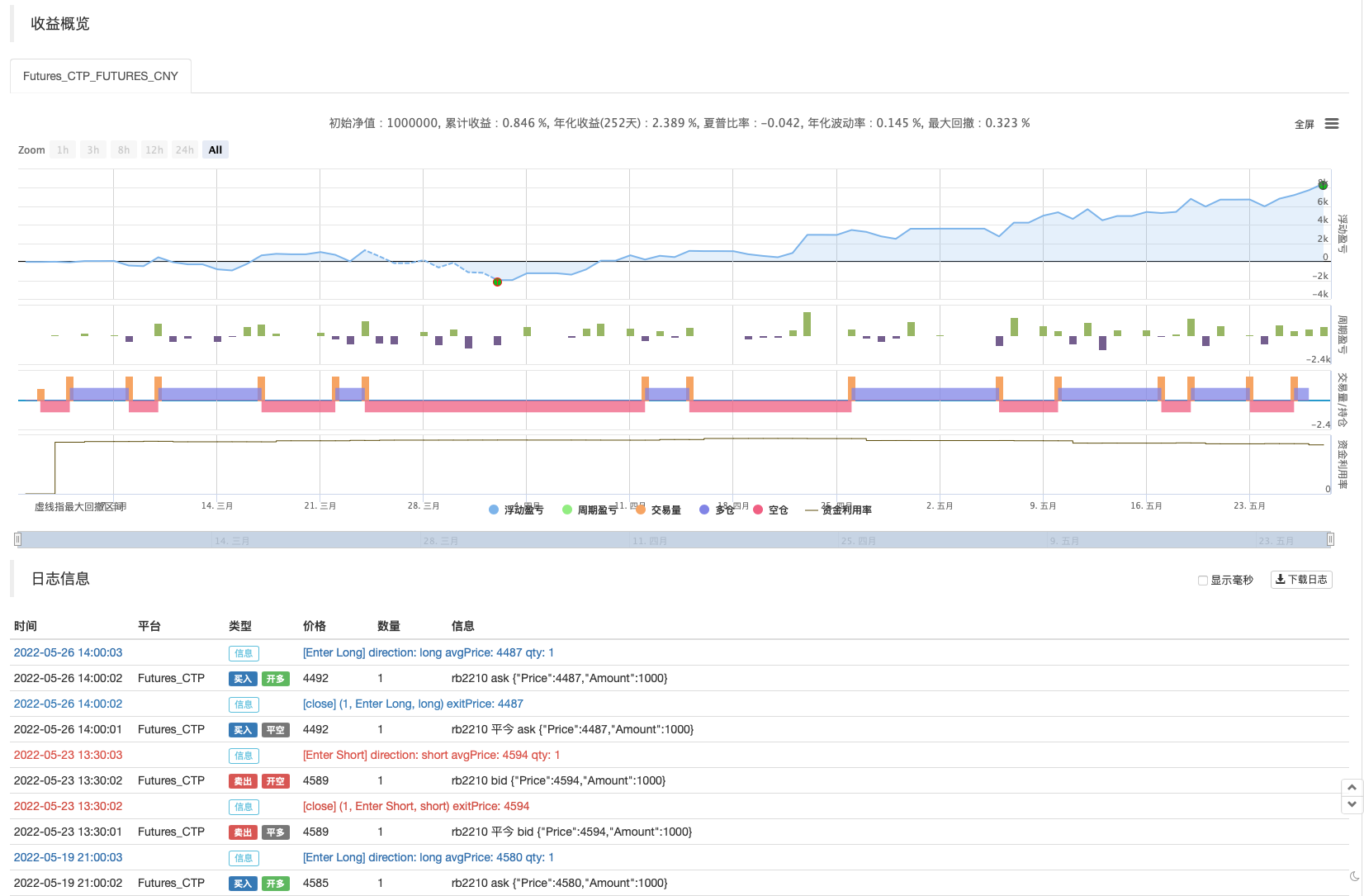1364x896 pixels.
Task: Click the 虚线指最大回撤区间 chart note
Action: [x=80, y=506]
